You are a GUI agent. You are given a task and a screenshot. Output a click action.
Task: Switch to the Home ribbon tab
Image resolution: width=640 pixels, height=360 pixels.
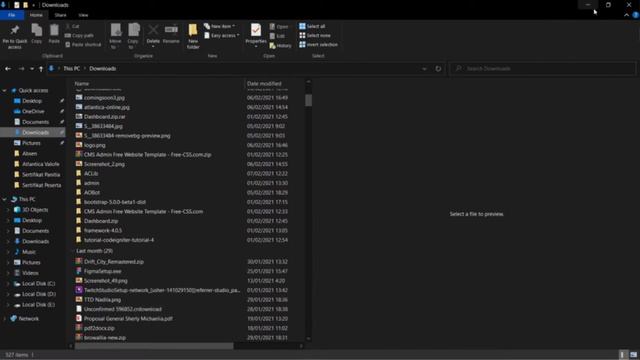(36, 15)
